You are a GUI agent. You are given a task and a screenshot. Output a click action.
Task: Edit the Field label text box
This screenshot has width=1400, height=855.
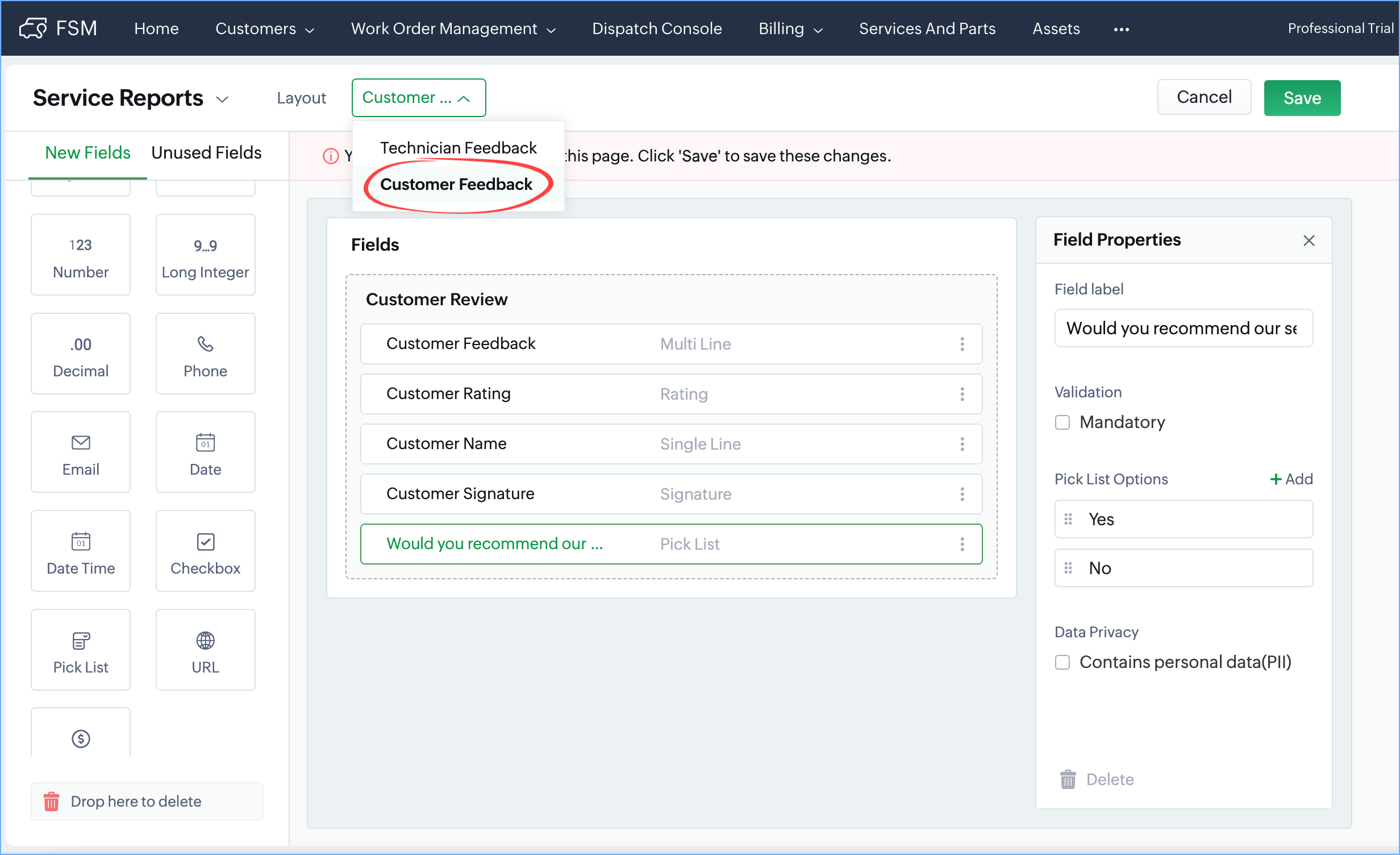tap(1183, 328)
